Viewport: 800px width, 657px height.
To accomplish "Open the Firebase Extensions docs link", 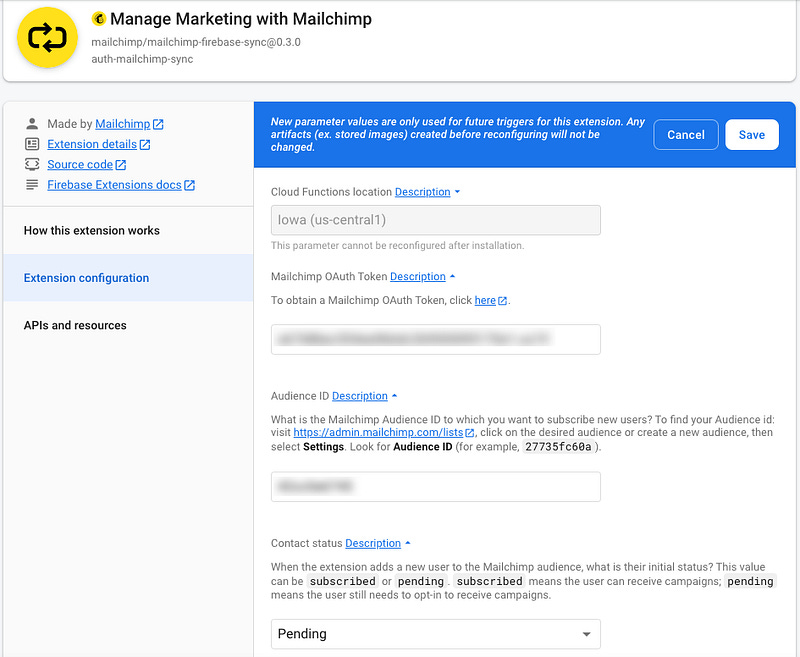I will [114, 185].
